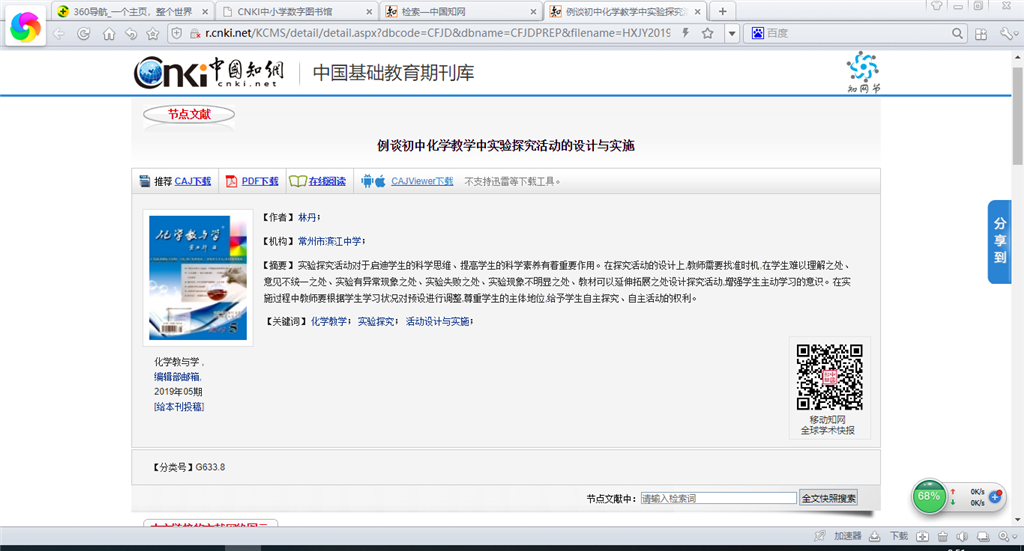Click the vertical scrollbar thumb
The image size is (1024, 551).
coord(1017,114)
